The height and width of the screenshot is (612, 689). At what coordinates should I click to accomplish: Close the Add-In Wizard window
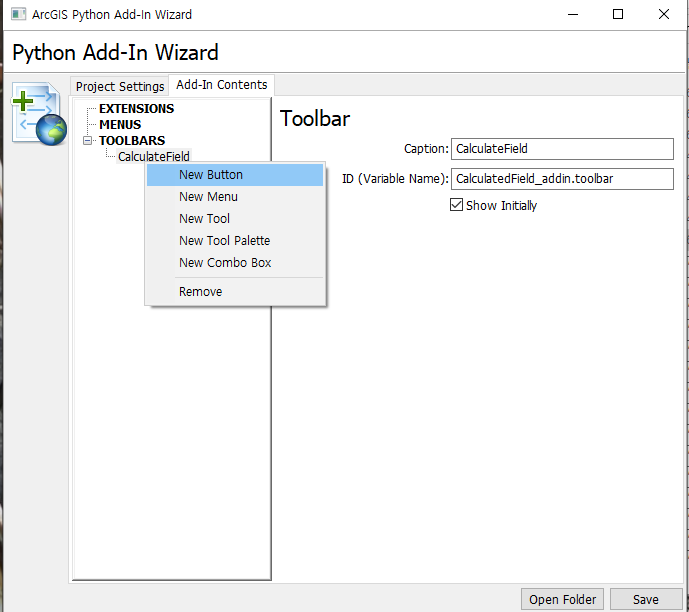pyautogui.click(x=664, y=14)
